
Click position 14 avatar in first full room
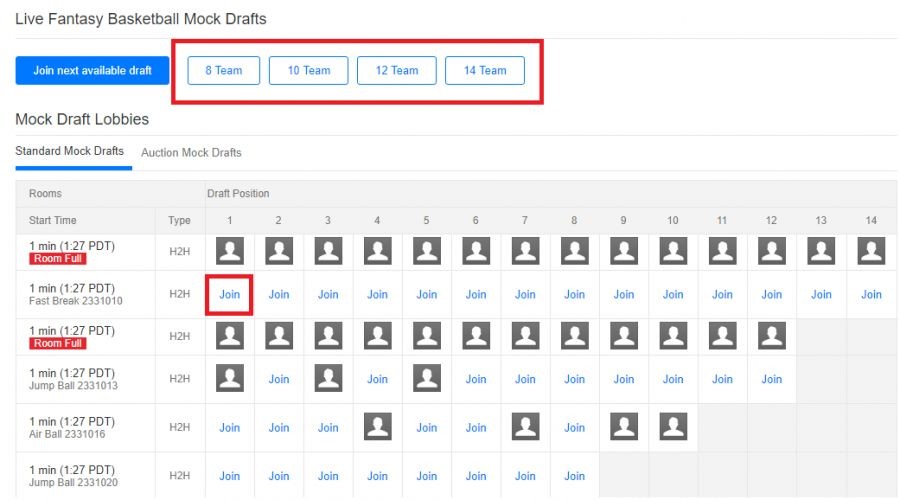[x=871, y=252]
